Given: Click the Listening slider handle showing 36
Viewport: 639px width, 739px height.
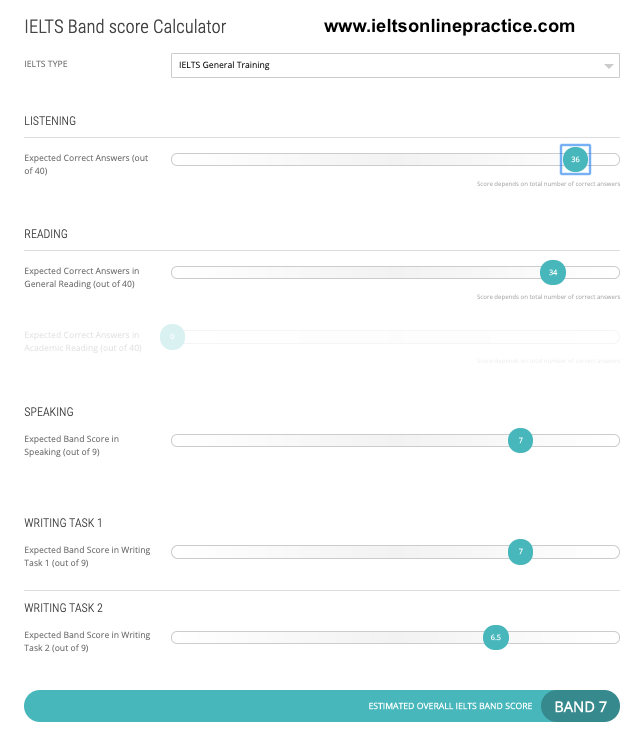Looking at the screenshot, I should (575, 159).
